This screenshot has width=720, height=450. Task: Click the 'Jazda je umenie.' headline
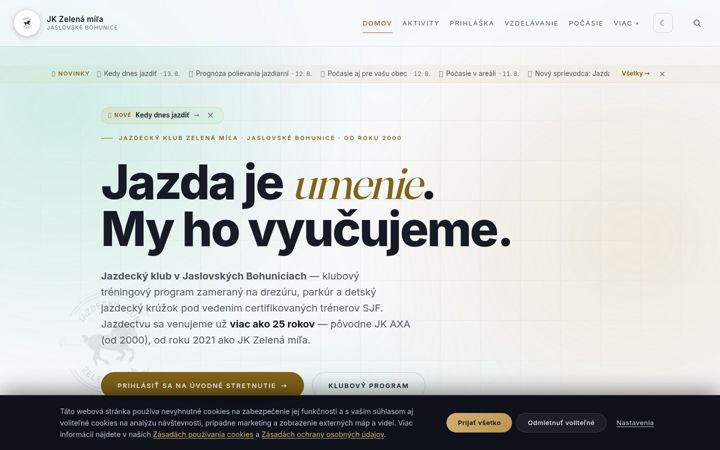[x=267, y=186]
